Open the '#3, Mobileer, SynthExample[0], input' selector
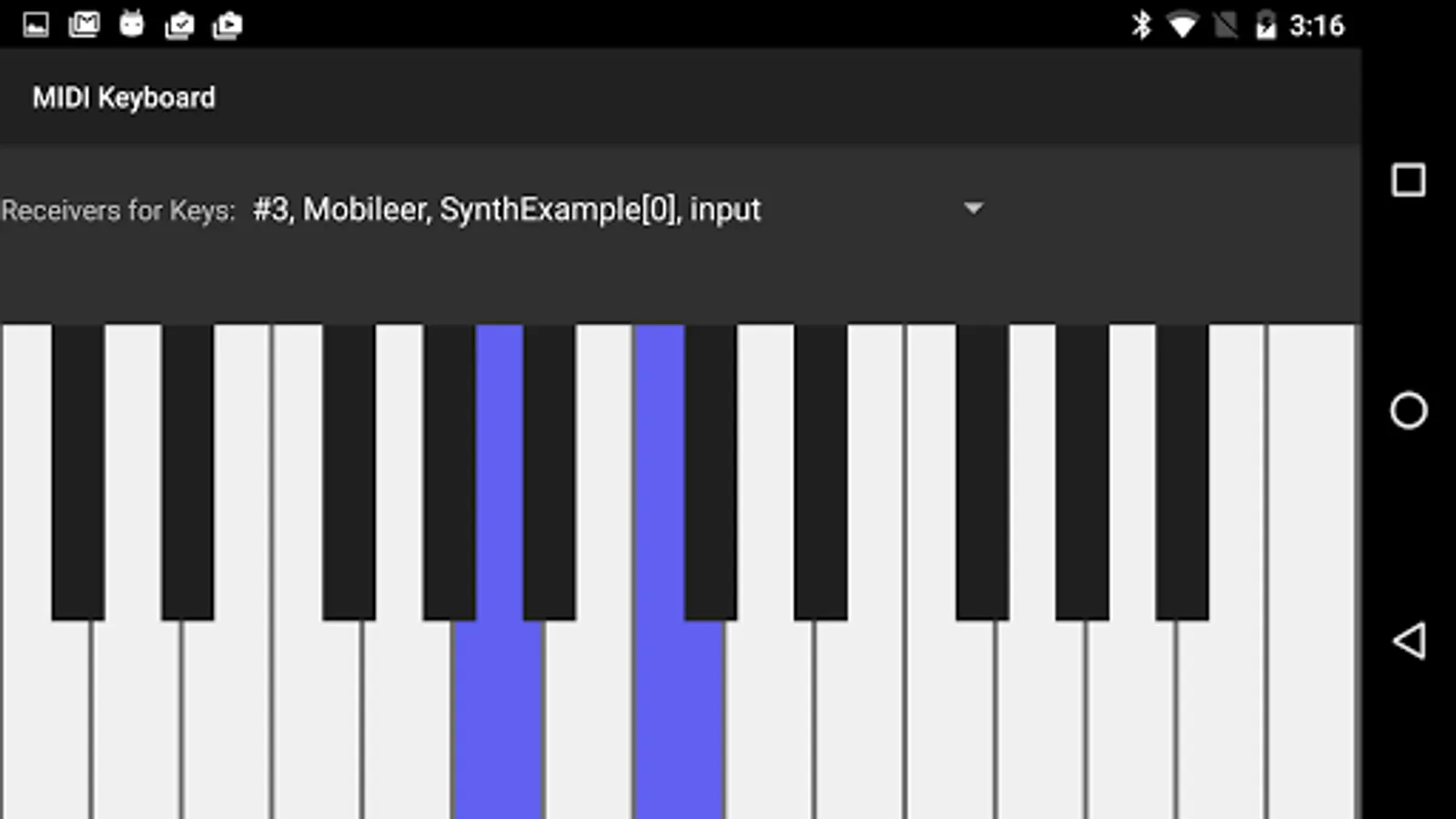 coord(619,209)
